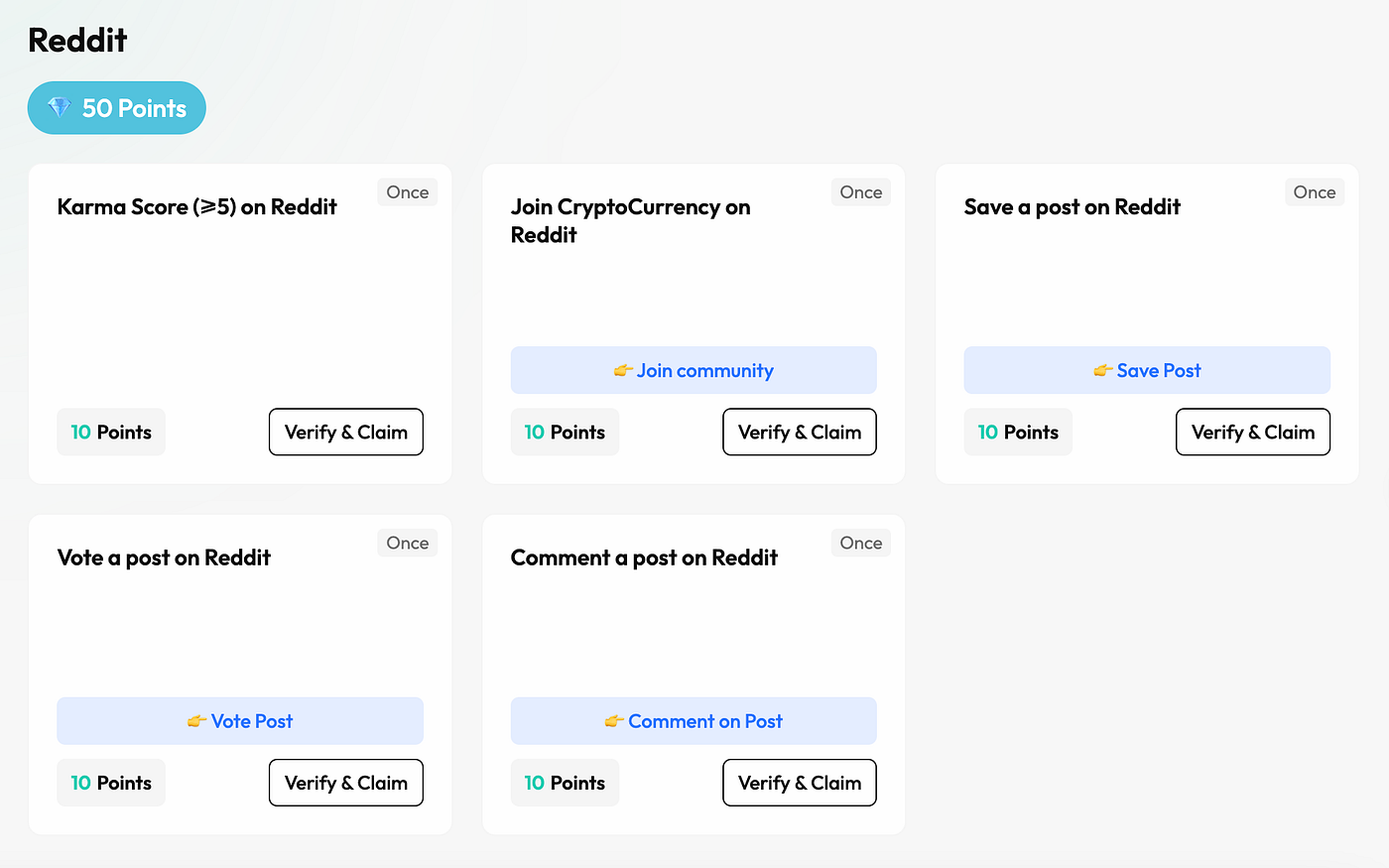Verify & Claim the Vote a post task

click(x=345, y=783)
